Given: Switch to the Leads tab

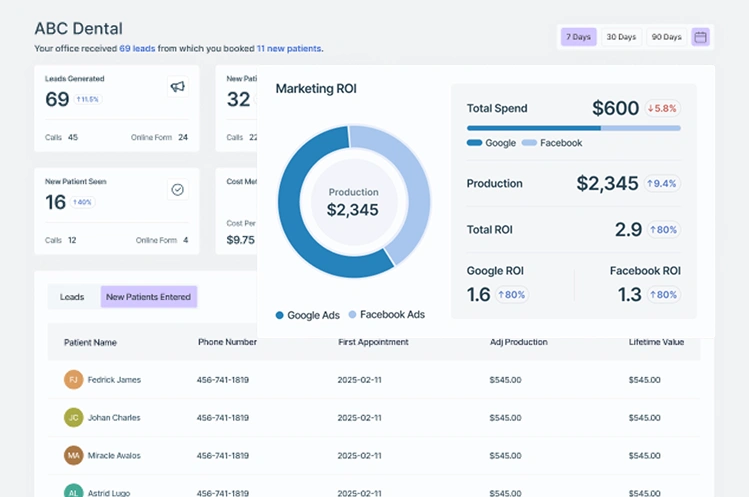Looking at the screenshot, I should coord(72,297).
